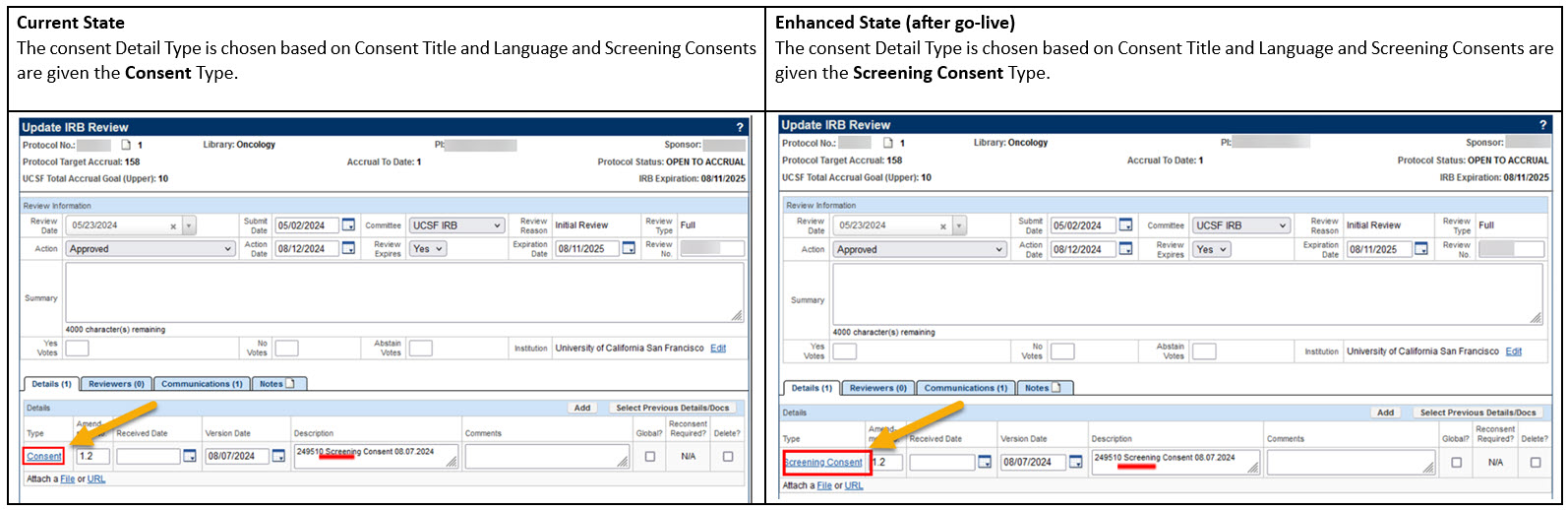Clear Review Date with X in Current State panel

pyautogui.click(x=173, y=226)
